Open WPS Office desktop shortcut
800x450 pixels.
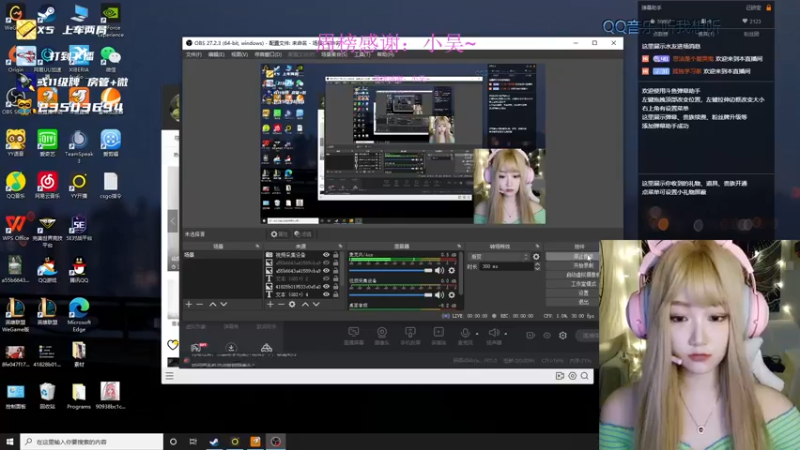point(15,227)
